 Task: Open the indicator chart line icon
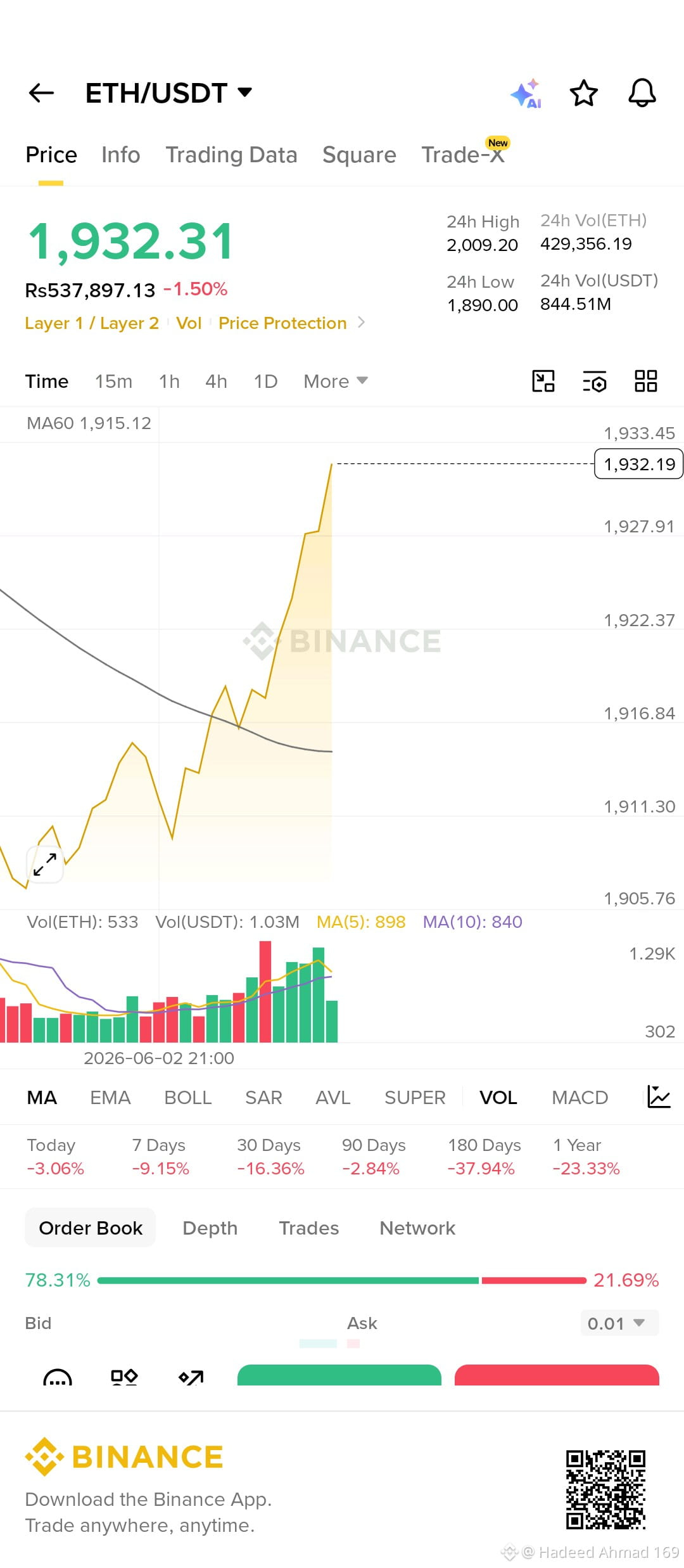659,1097
